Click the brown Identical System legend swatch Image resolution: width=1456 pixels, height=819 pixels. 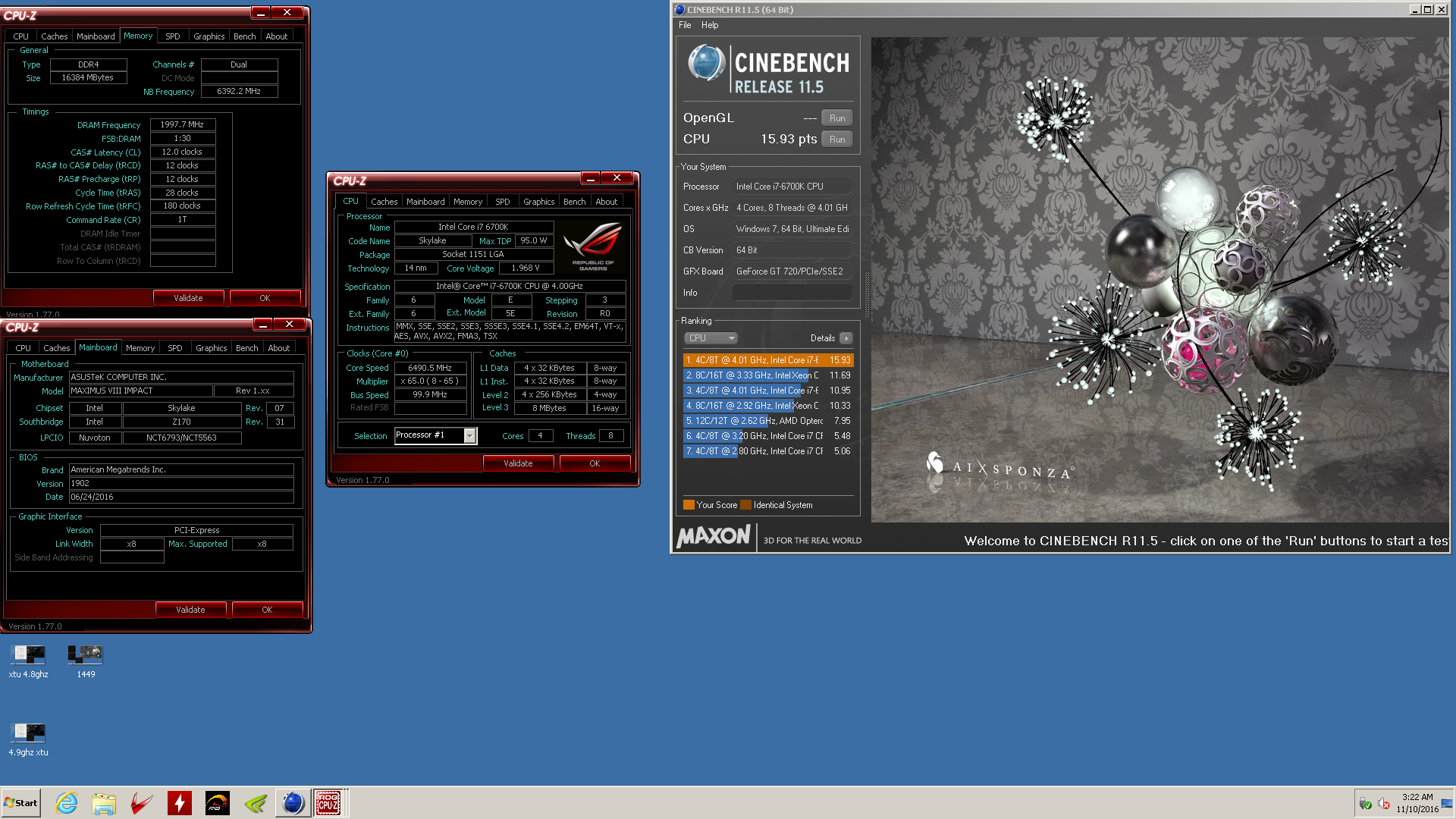click(745, 505)
